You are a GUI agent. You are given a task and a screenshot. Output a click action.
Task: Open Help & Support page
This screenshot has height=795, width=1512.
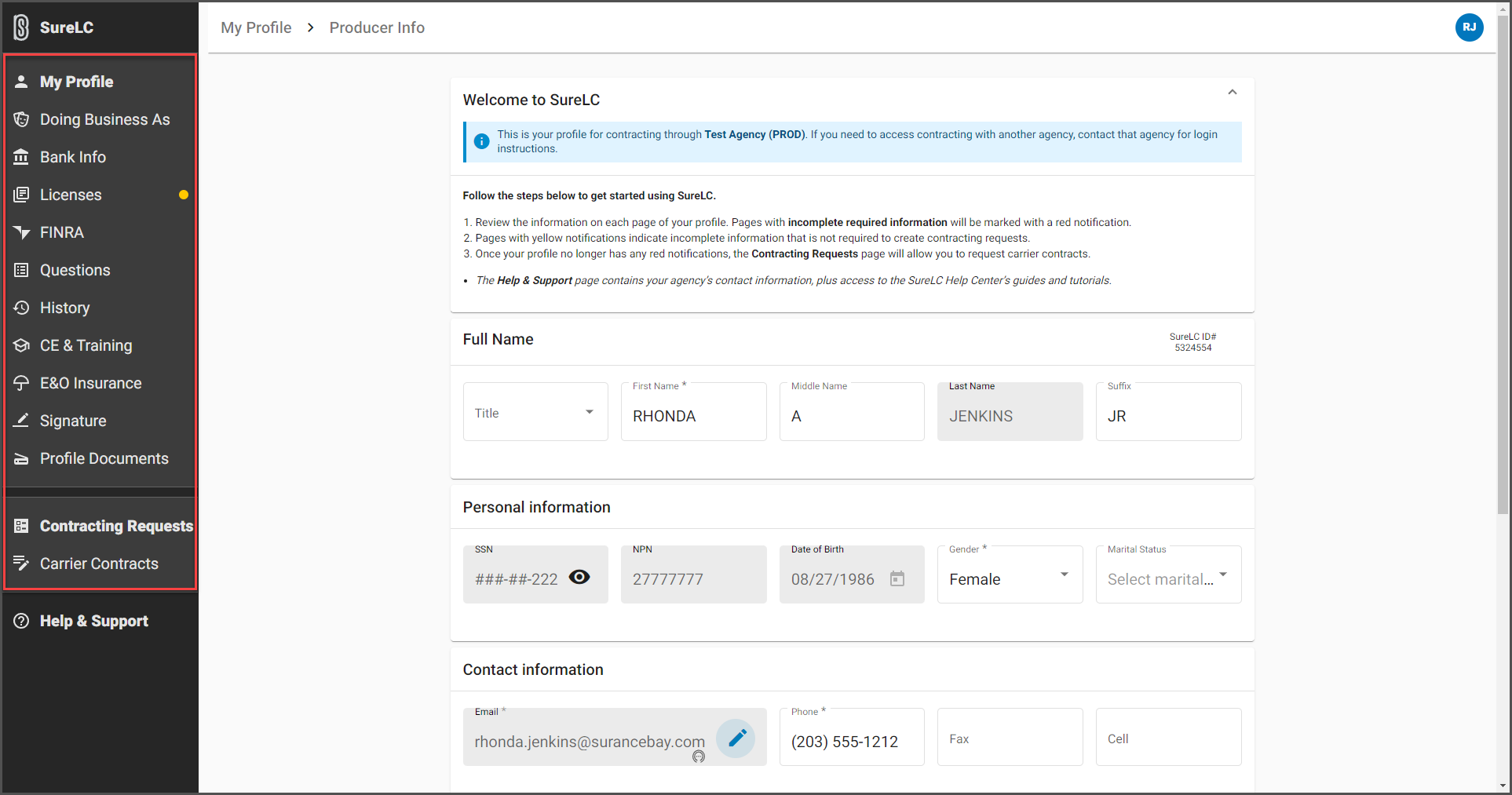[100, 621]
